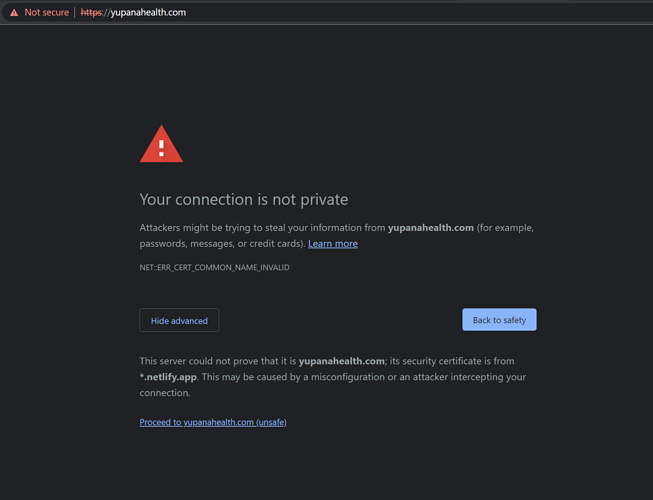653x500 pixels.
Task: Click the its security certificate is from text
Action: coord(452,361)
